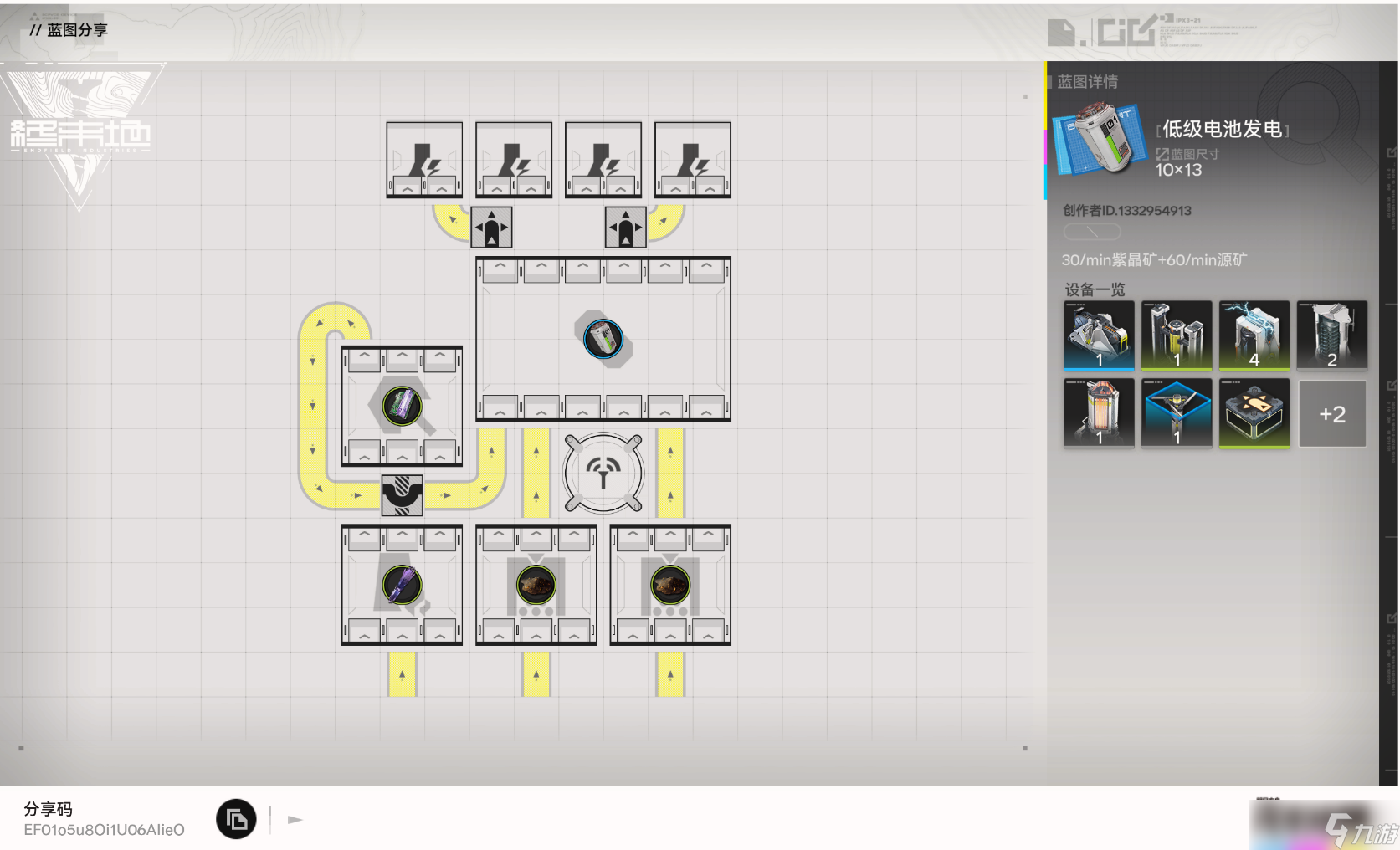Click the blueprint size value 10×13
The image size is (1400, 850).
pos(1178,170)
